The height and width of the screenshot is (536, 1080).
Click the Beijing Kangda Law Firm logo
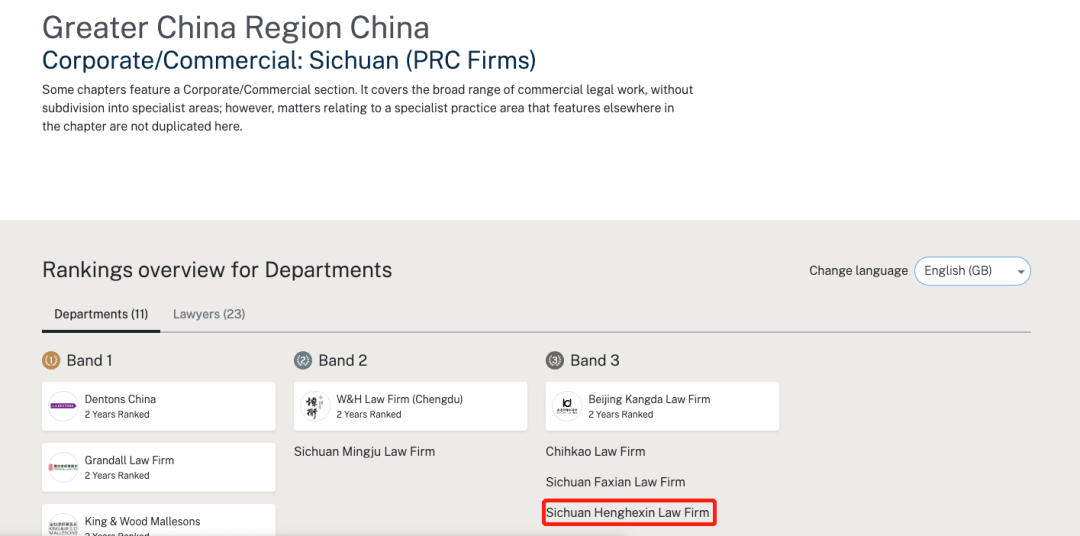click(567, 406)
